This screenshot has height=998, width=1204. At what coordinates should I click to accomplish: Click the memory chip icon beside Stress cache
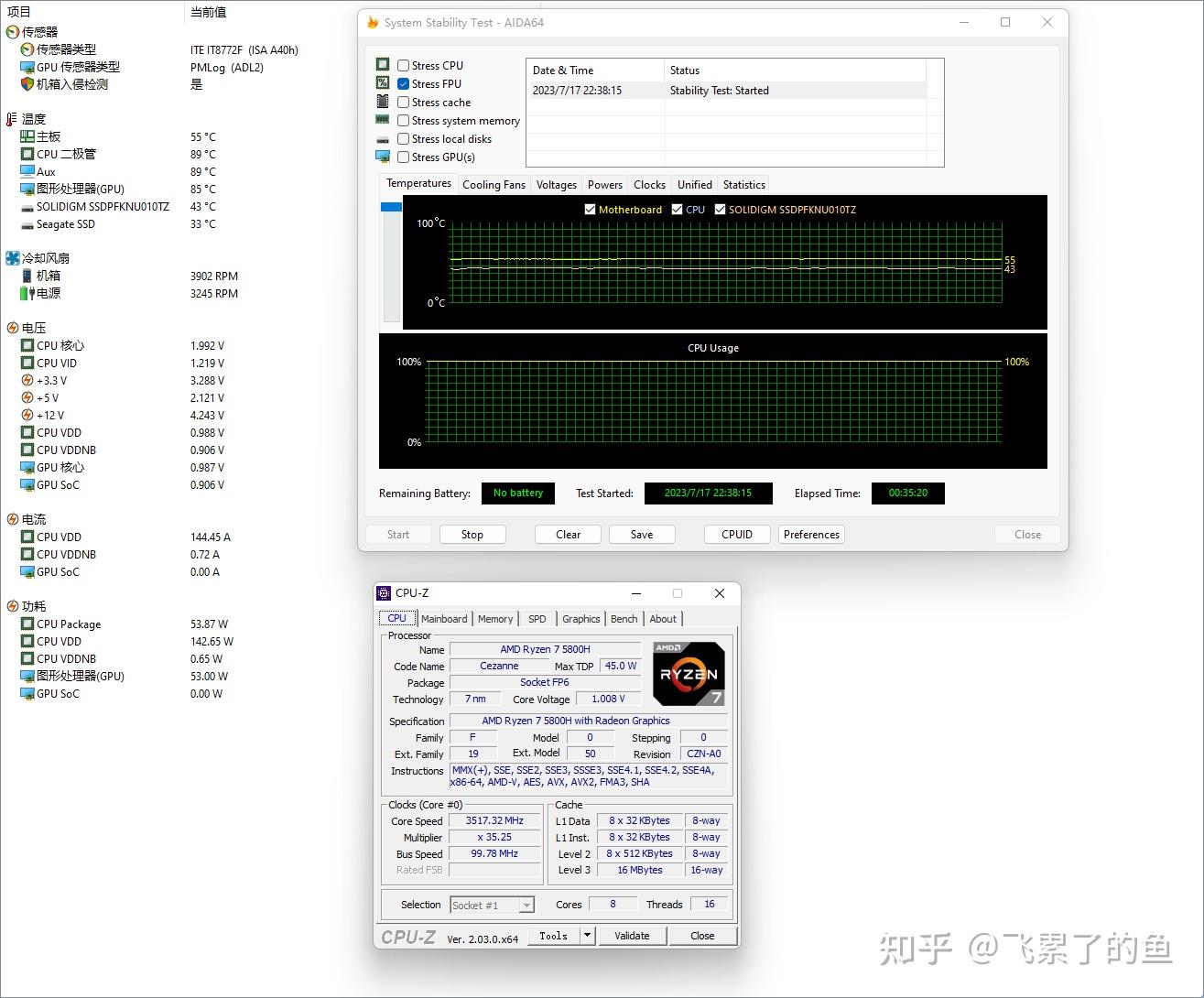(x=383, y=102)
